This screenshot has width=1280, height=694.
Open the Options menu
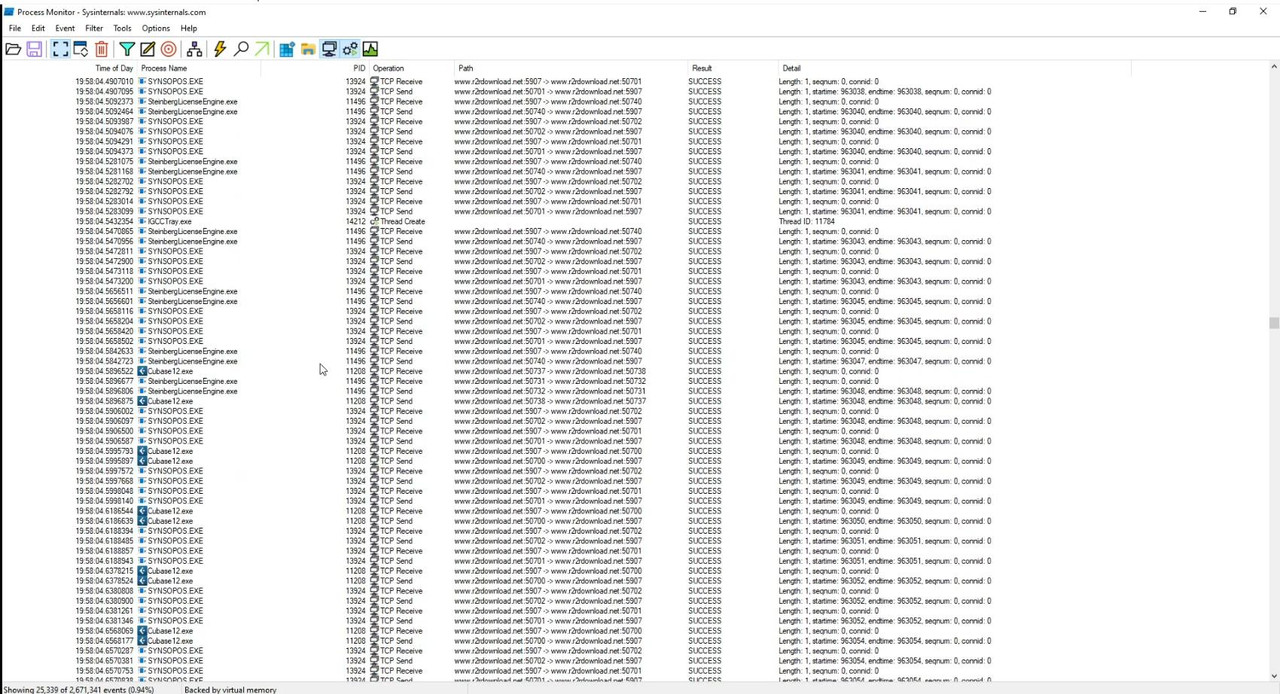[156, 28]
